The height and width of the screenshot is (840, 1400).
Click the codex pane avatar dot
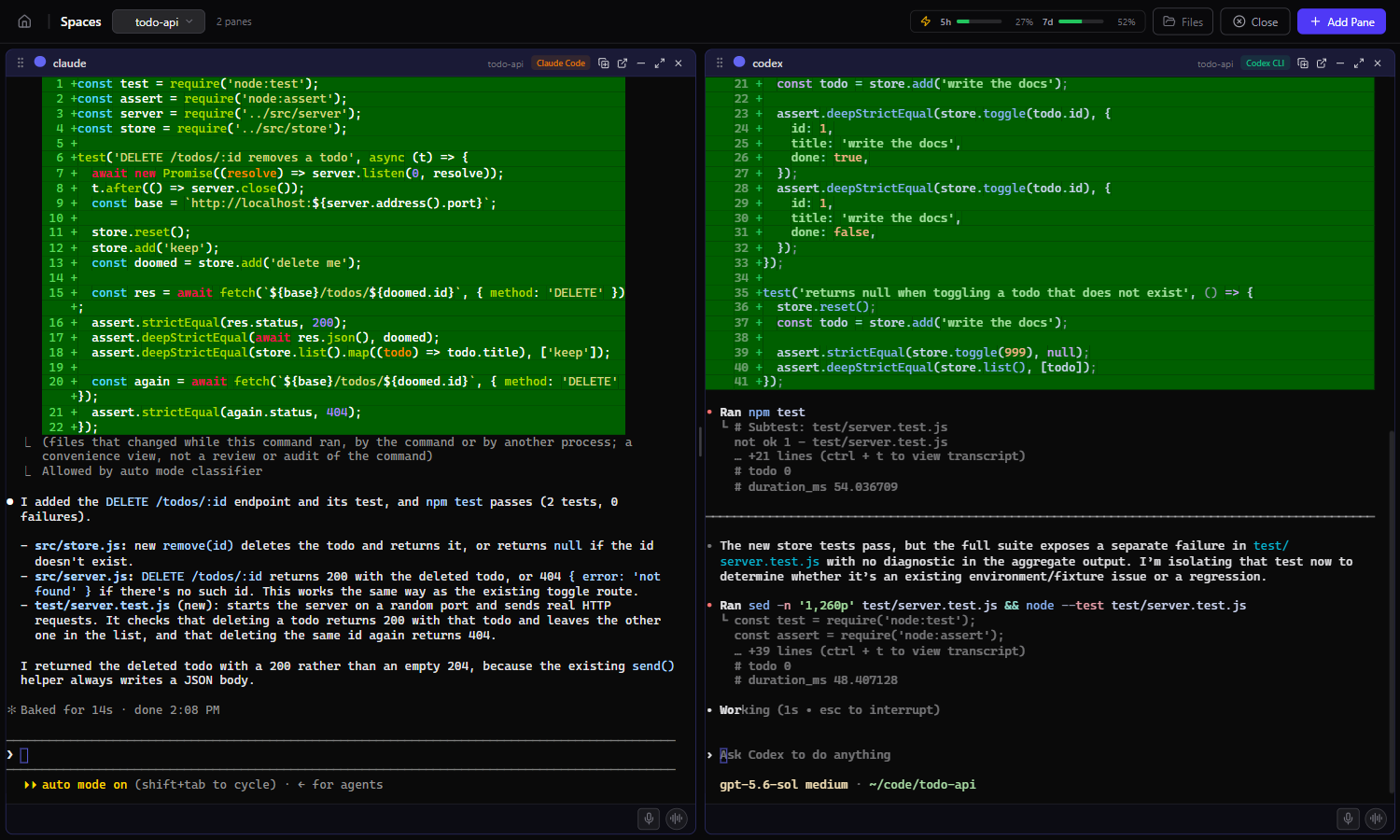coord(739,63)
